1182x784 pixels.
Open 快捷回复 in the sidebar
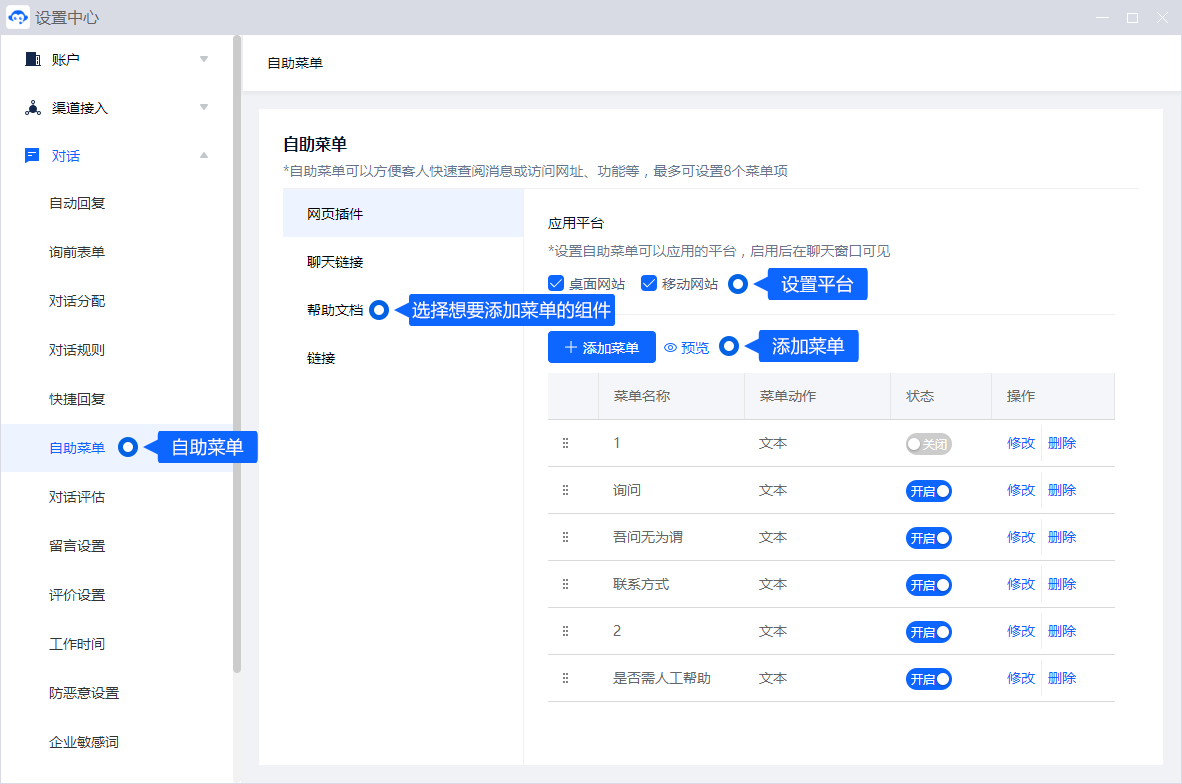(77, 399)
